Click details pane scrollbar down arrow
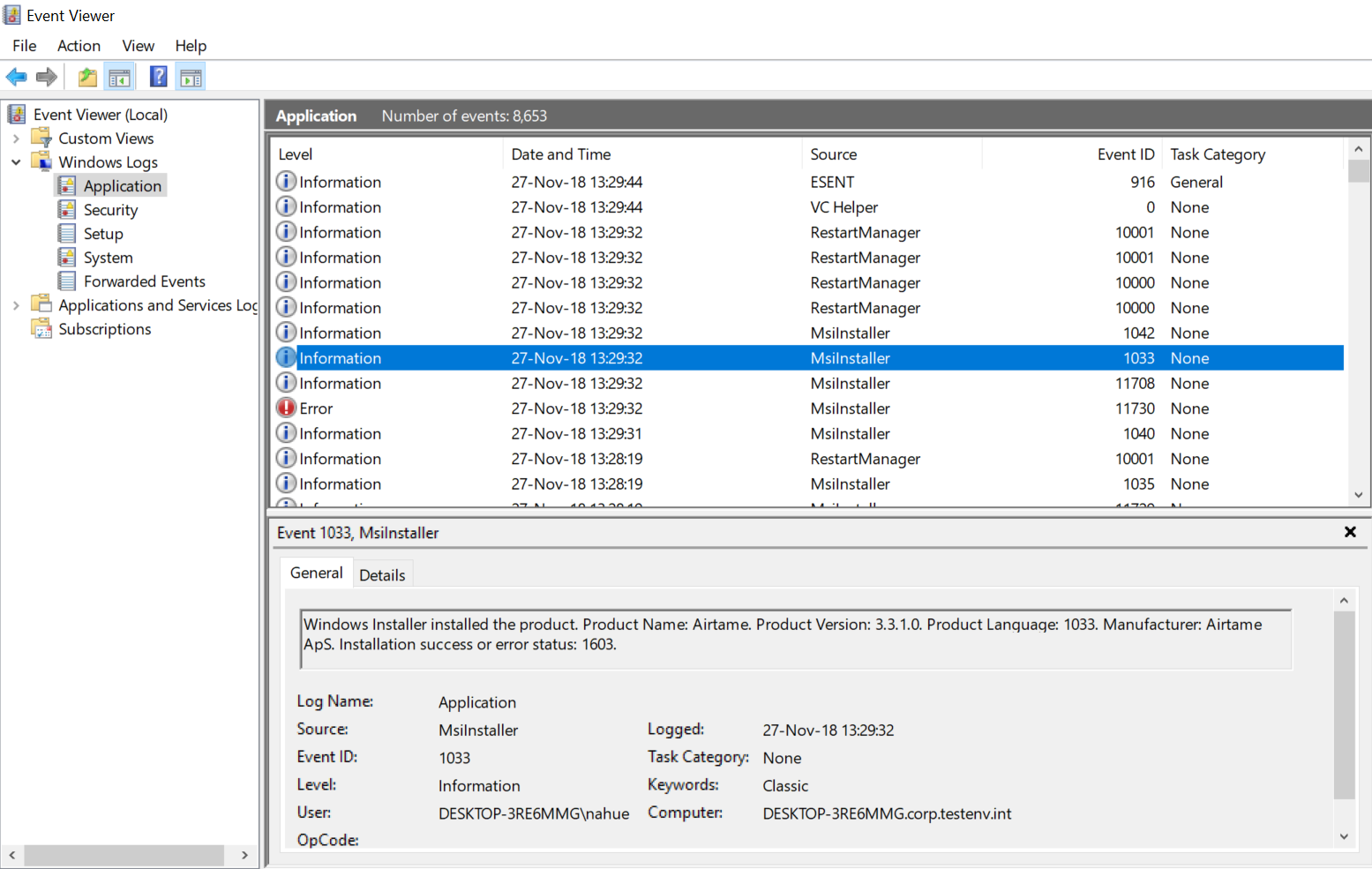Viewport: 1372px width, 869px height. 1344,836
